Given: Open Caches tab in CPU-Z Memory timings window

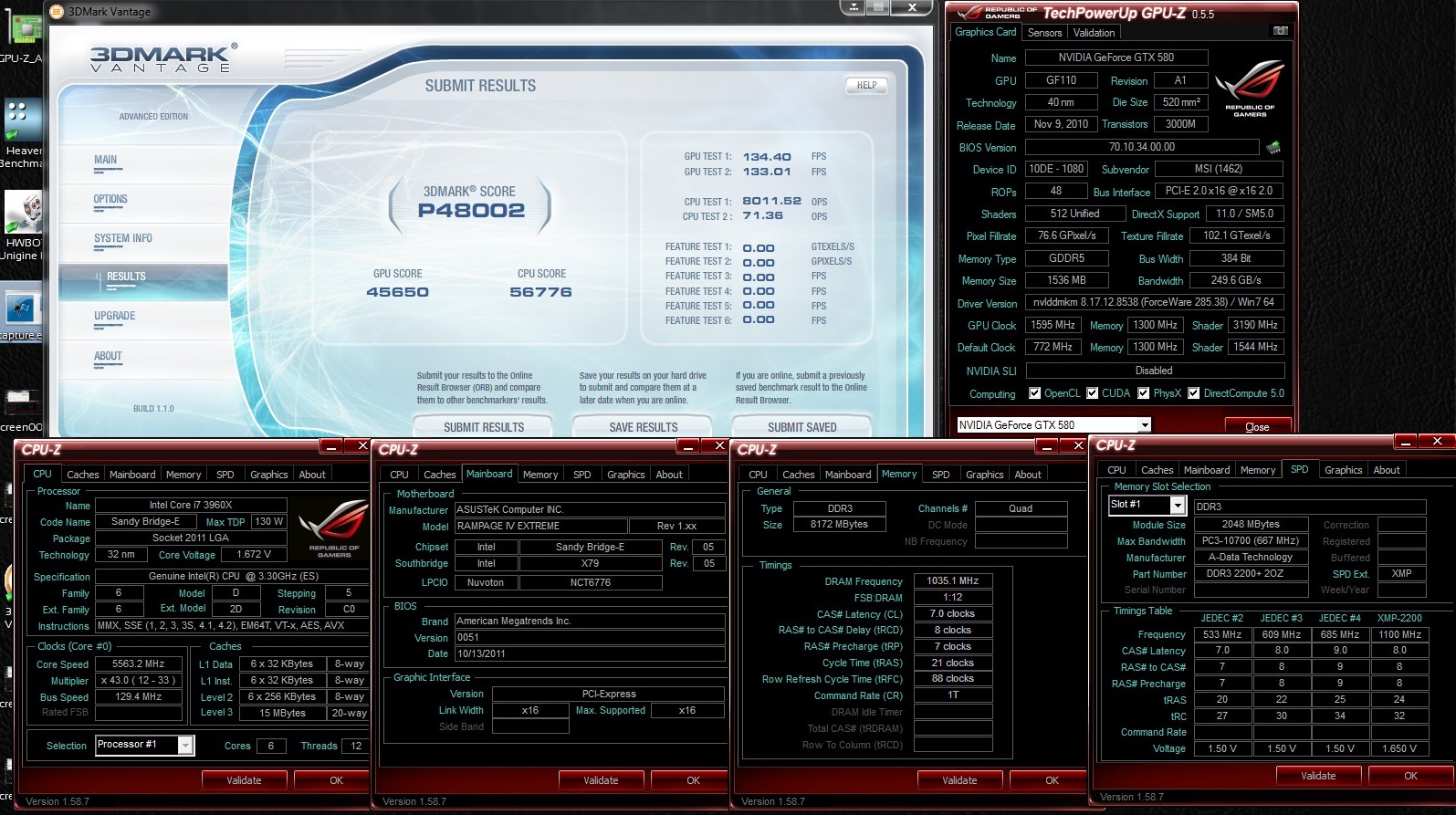Looking at the screenshot, I should pyautogui.click(x=798, y=475).
